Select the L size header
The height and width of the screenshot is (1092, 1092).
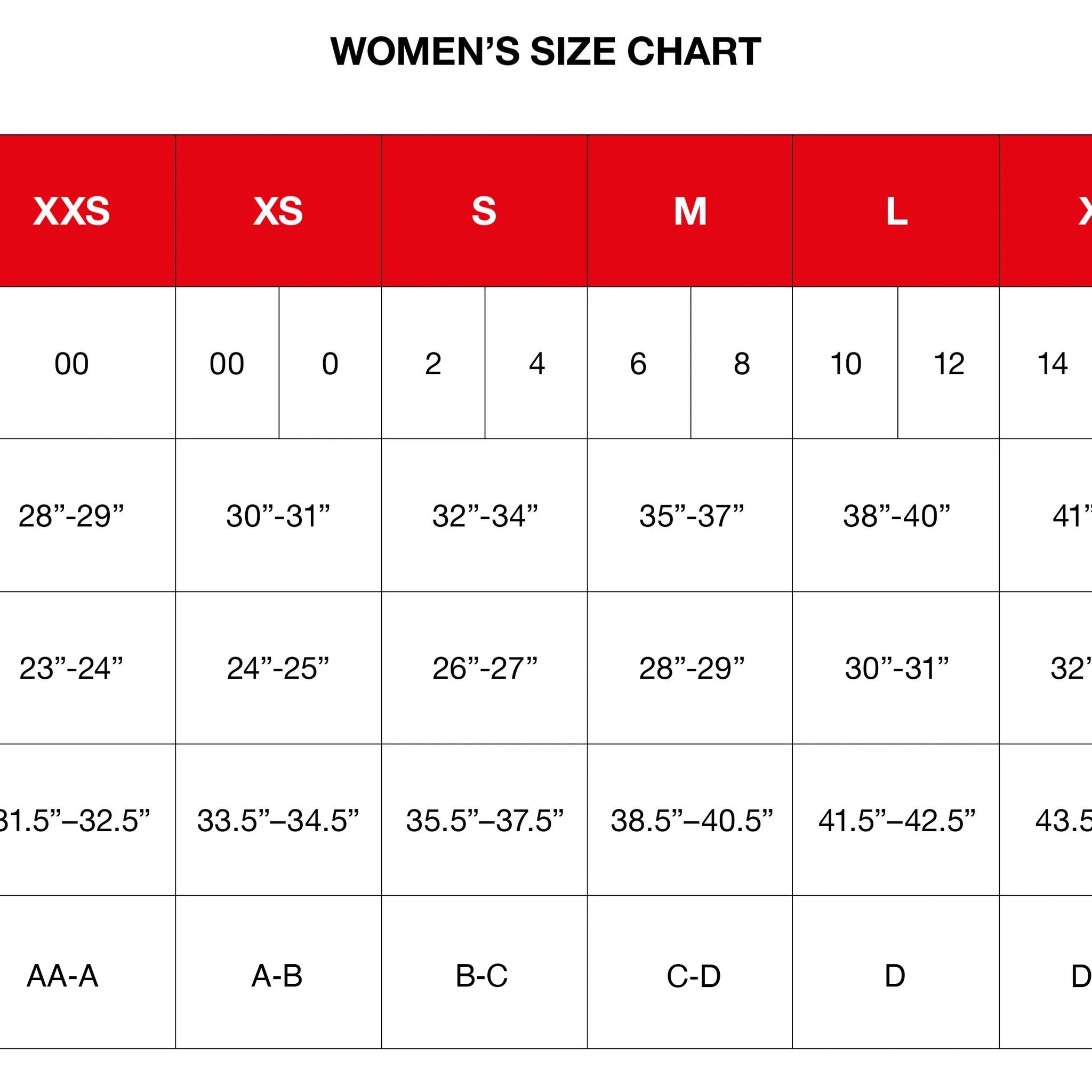tap(896, 211)
